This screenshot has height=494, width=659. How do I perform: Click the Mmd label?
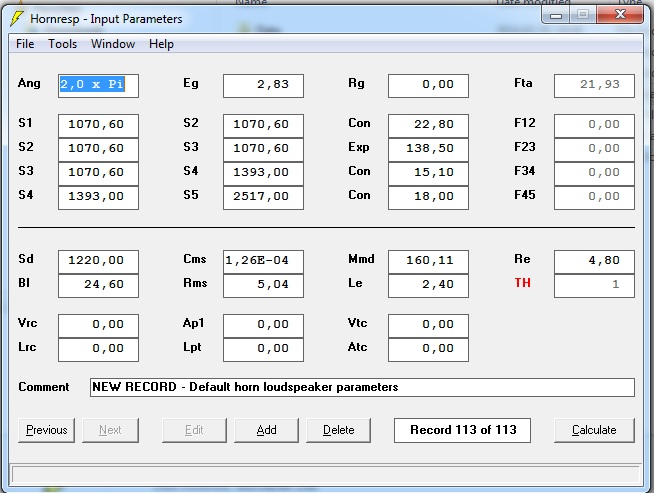point(361,259)
